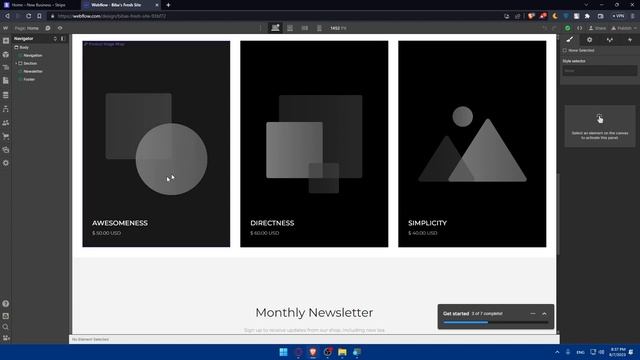Open the Add Elements panel
The width and height of the screenshot is (640, 360).
(x=6, y=41)
